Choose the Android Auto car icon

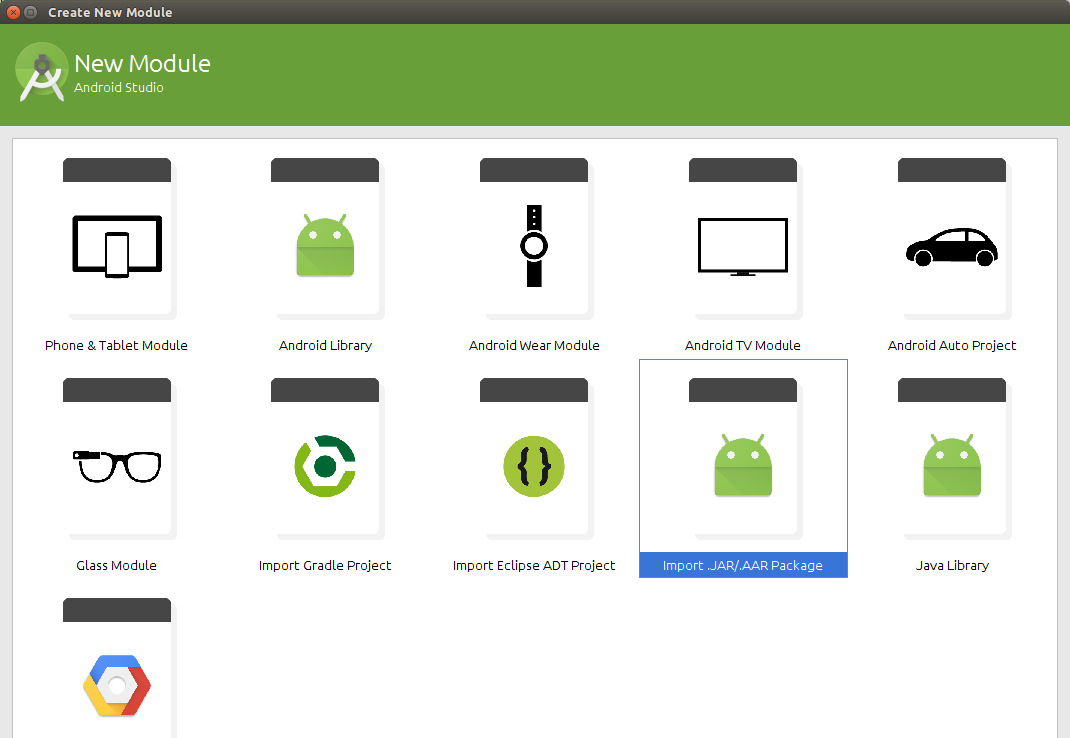coord(952,247)
